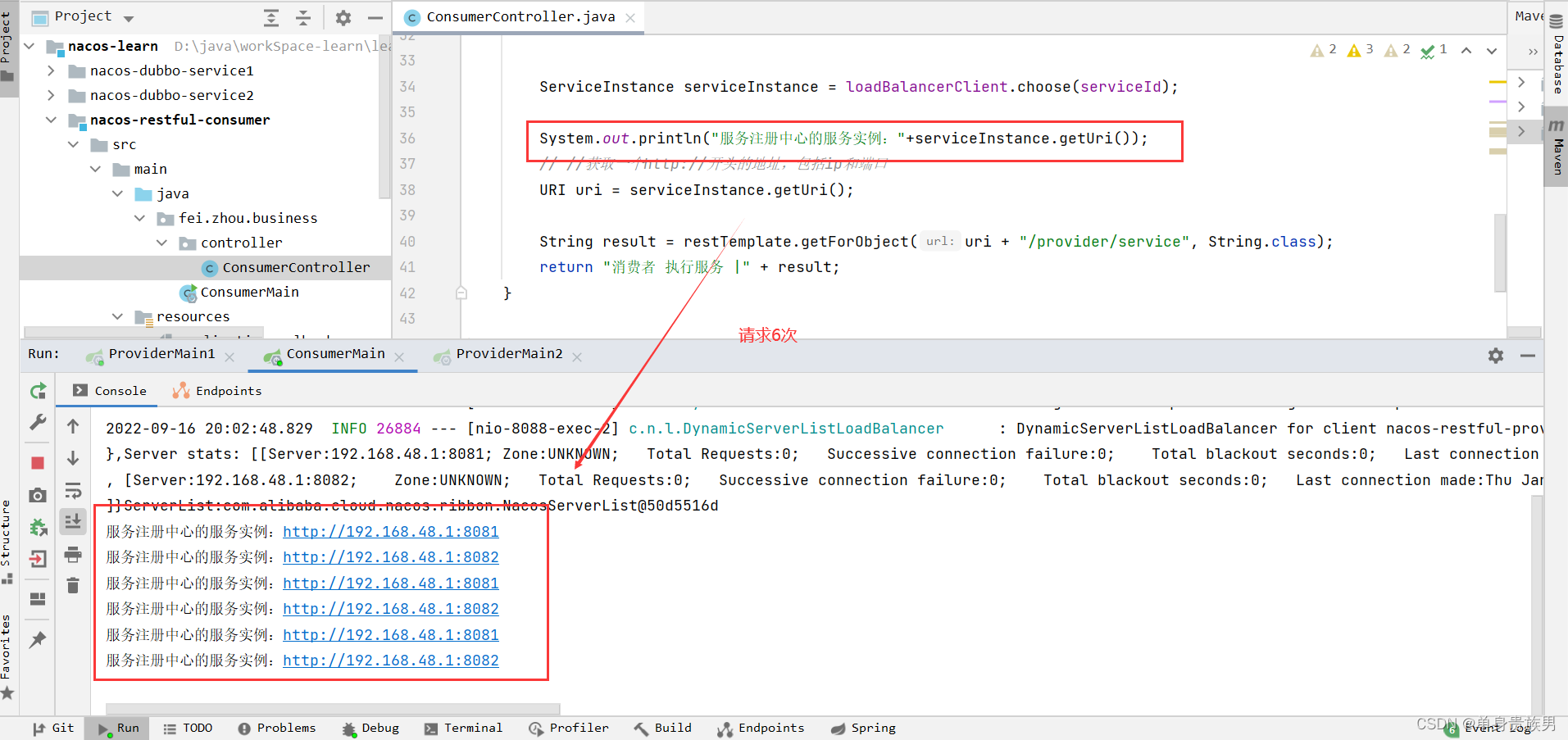Hide the Project panel
Screen dimensions: 1568x740
coord(375,17)
